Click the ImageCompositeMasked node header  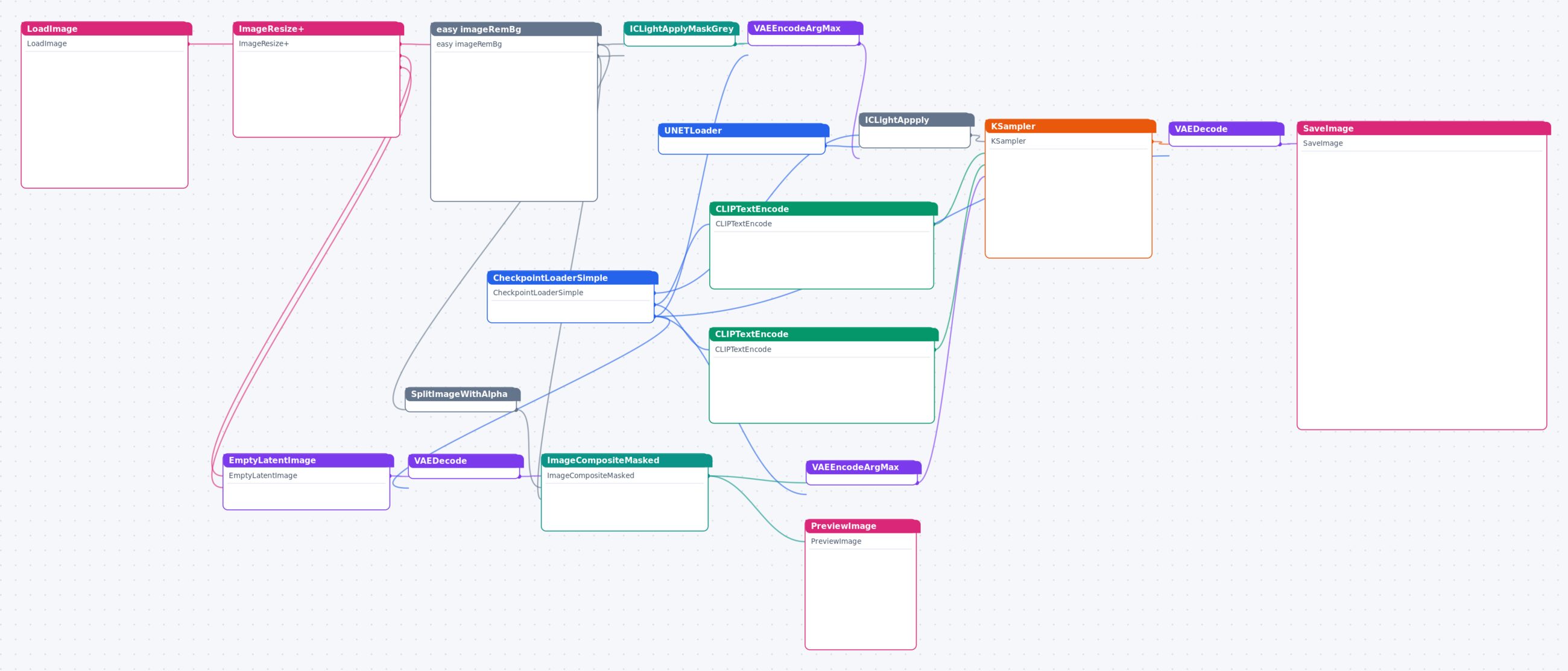(x=627, y=460)
